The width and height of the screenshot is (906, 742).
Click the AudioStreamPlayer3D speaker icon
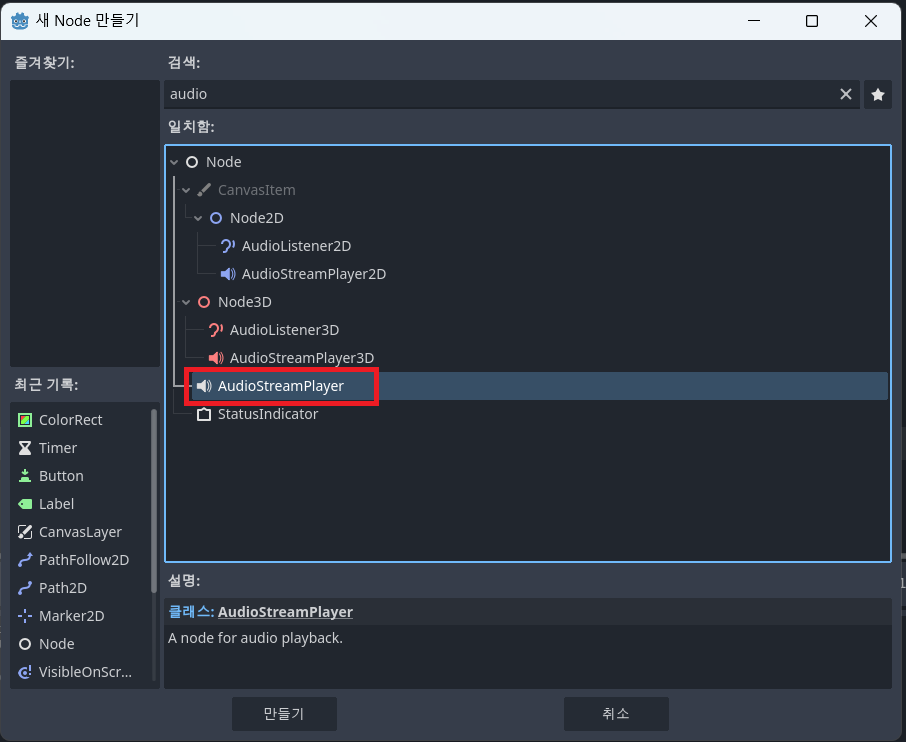pos(216,358)
